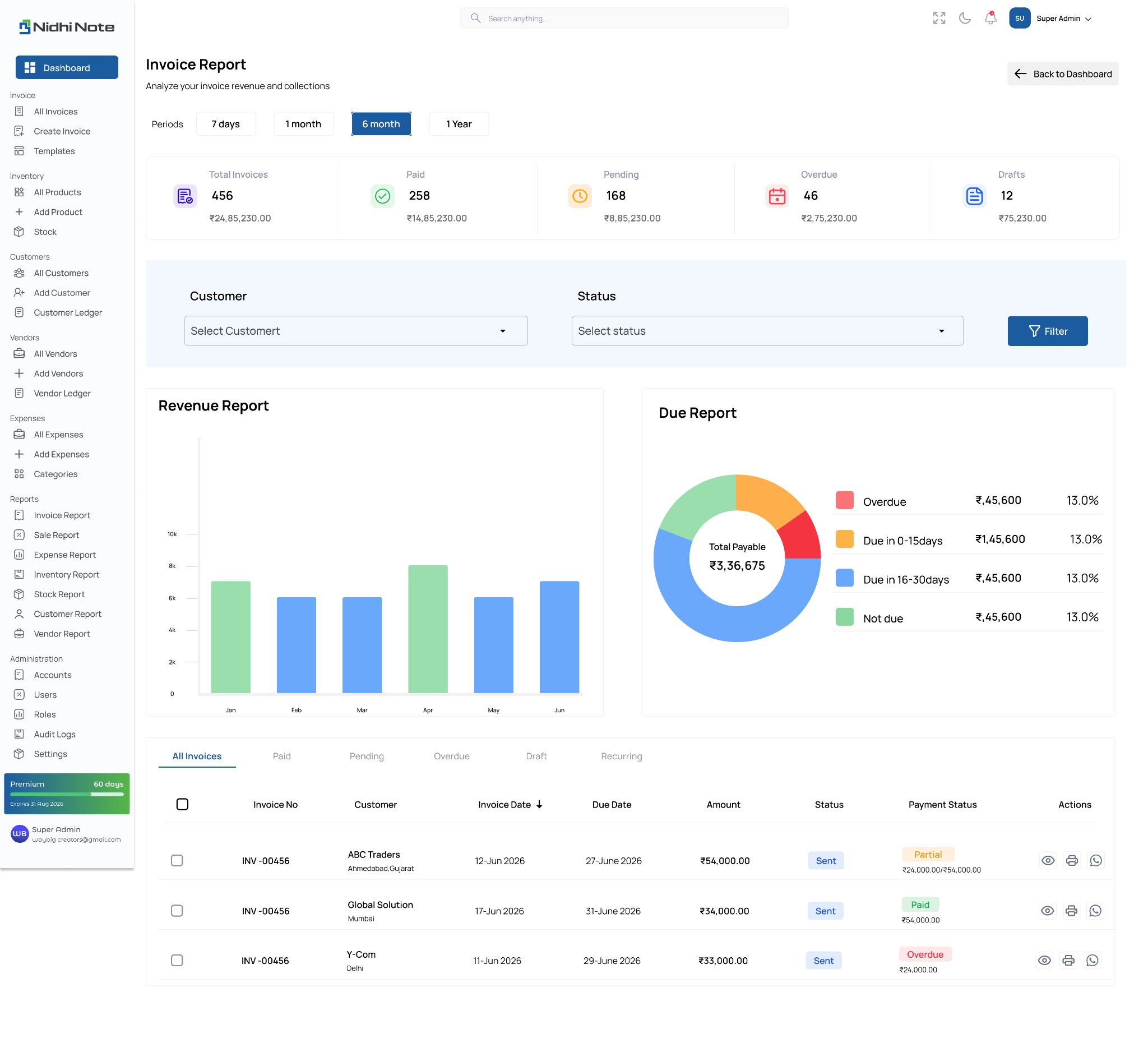Print the Y-Com invoice

coord(1068,960)
